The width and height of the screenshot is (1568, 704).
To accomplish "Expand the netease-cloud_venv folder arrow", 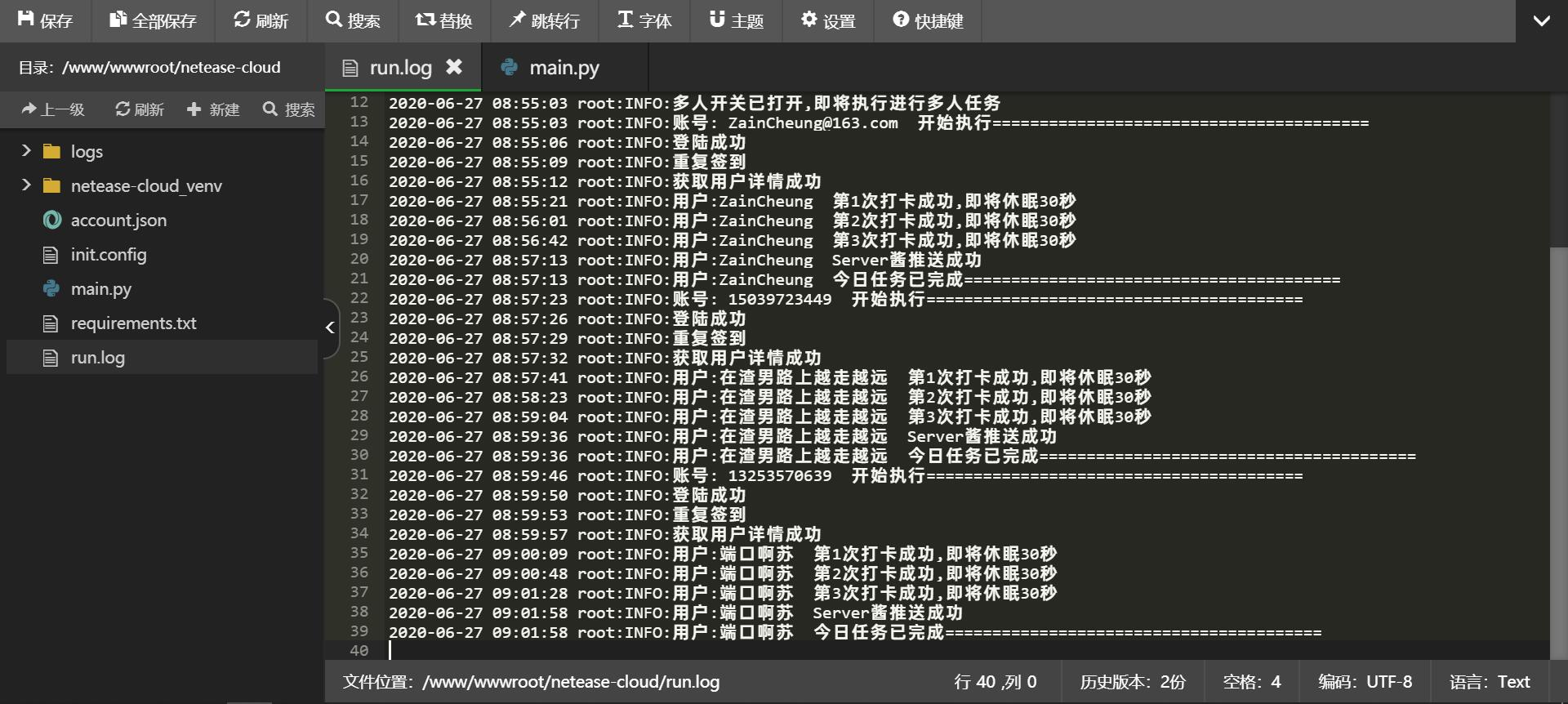I will point(26,185).
